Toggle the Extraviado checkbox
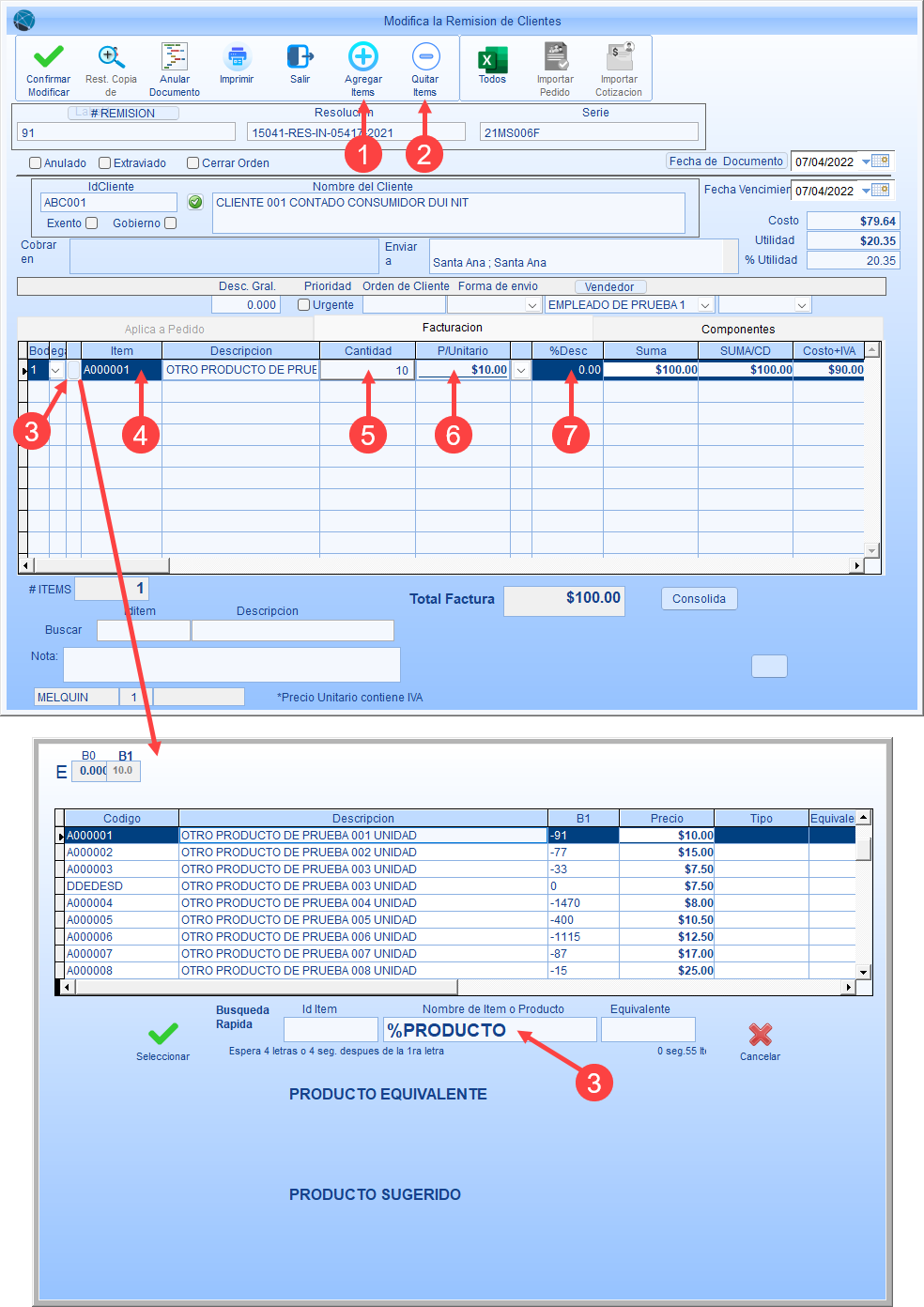Image resolution: width=924 pixels, height=1307 pixels. tap(105, 162)
